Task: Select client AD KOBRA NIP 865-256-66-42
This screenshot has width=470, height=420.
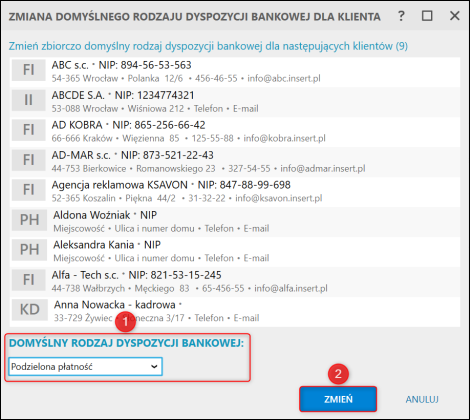Action: point(235,132)
